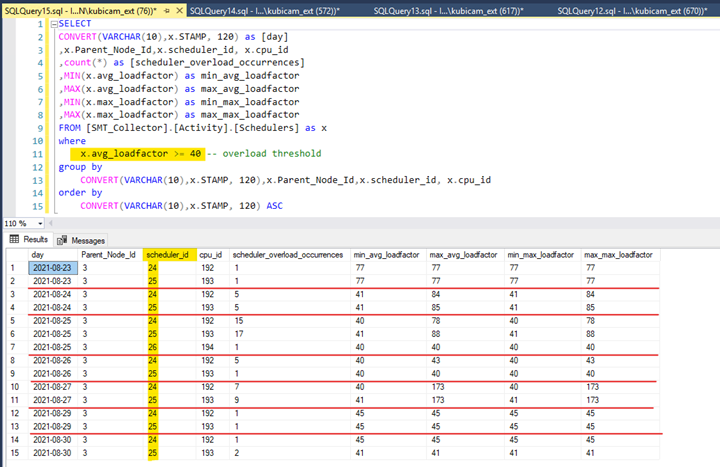The width and height of the screenshot is (720, 467).
Task: Click max_max_loadfactor 84 in row 3
Action: (x=620, y=294)
